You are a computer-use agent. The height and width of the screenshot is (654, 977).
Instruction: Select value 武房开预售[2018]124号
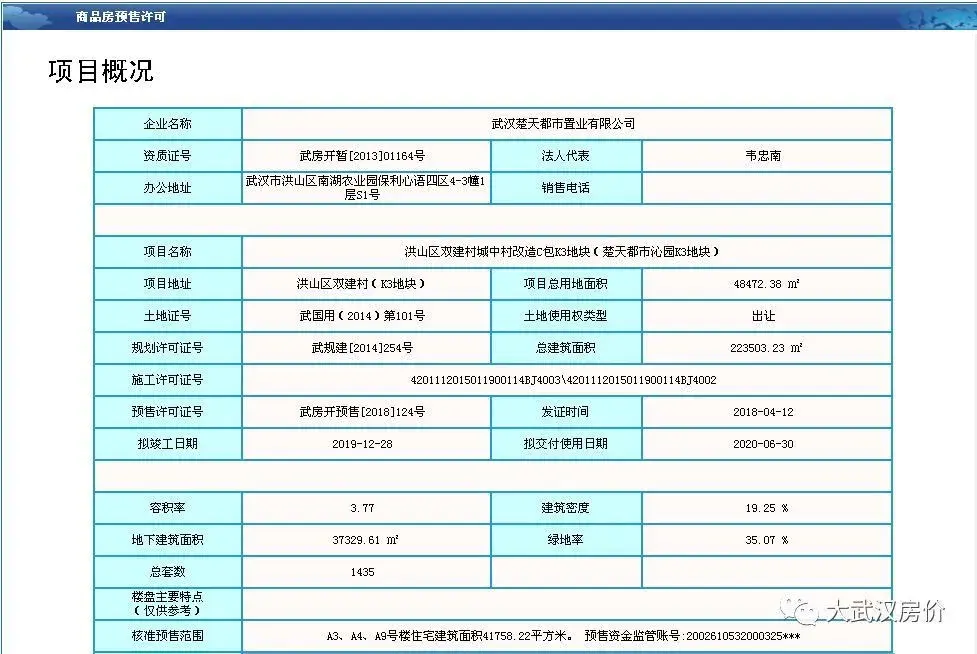(x=362, y=412)
